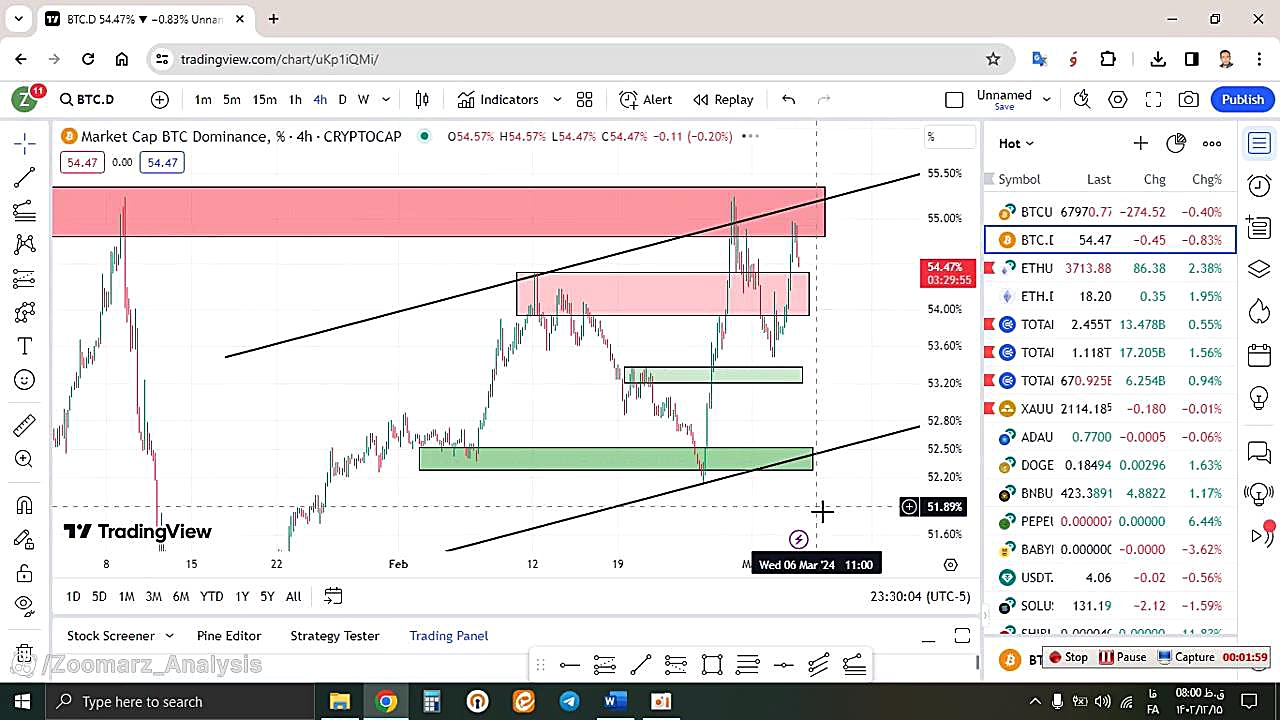Select the ruler measure tool
Image resolution: width=1280 pixels, height=720 pixels.
[25, 425]
